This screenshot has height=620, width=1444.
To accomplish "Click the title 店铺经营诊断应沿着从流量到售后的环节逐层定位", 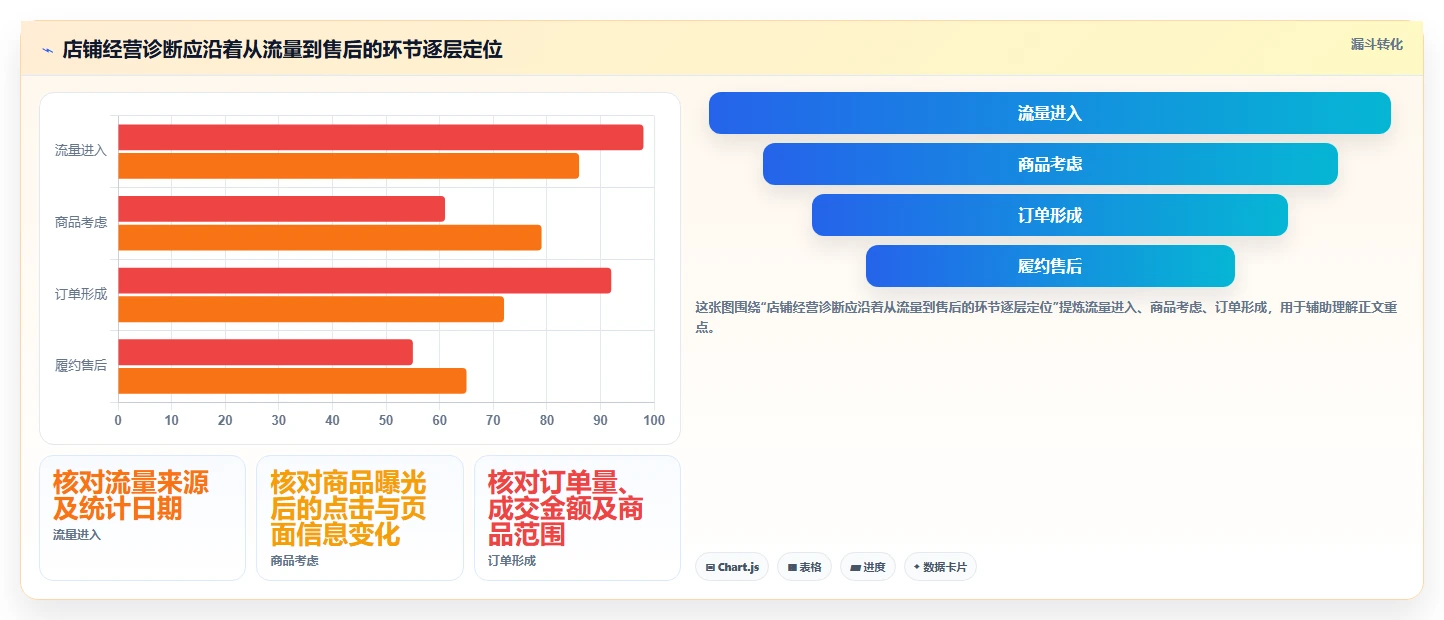I will pyautogui.click(x=283, y=49).
